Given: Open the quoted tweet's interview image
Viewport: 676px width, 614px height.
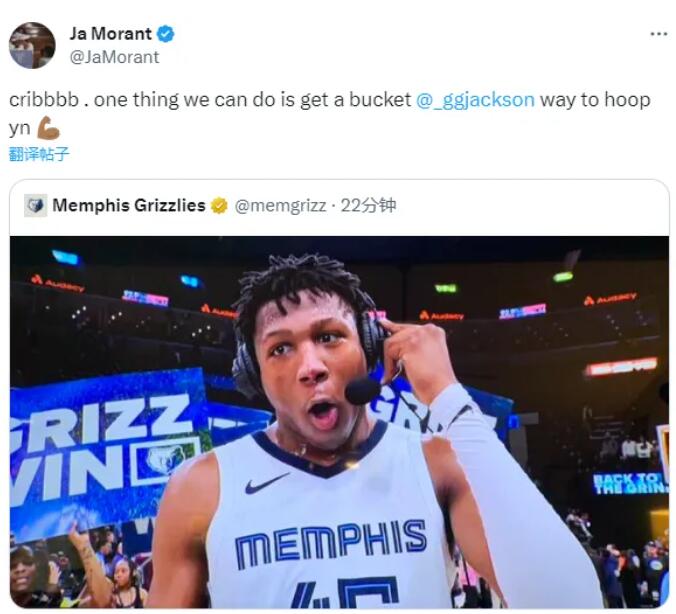Looking at the screenshot, I should coord(339,422).
